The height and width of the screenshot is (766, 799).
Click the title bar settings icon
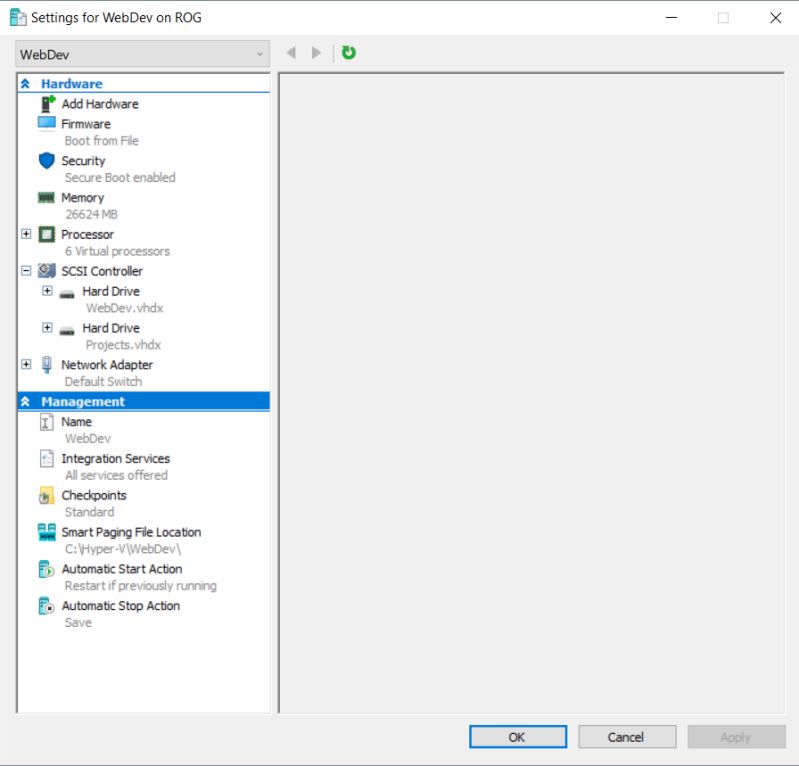point(18,17)
